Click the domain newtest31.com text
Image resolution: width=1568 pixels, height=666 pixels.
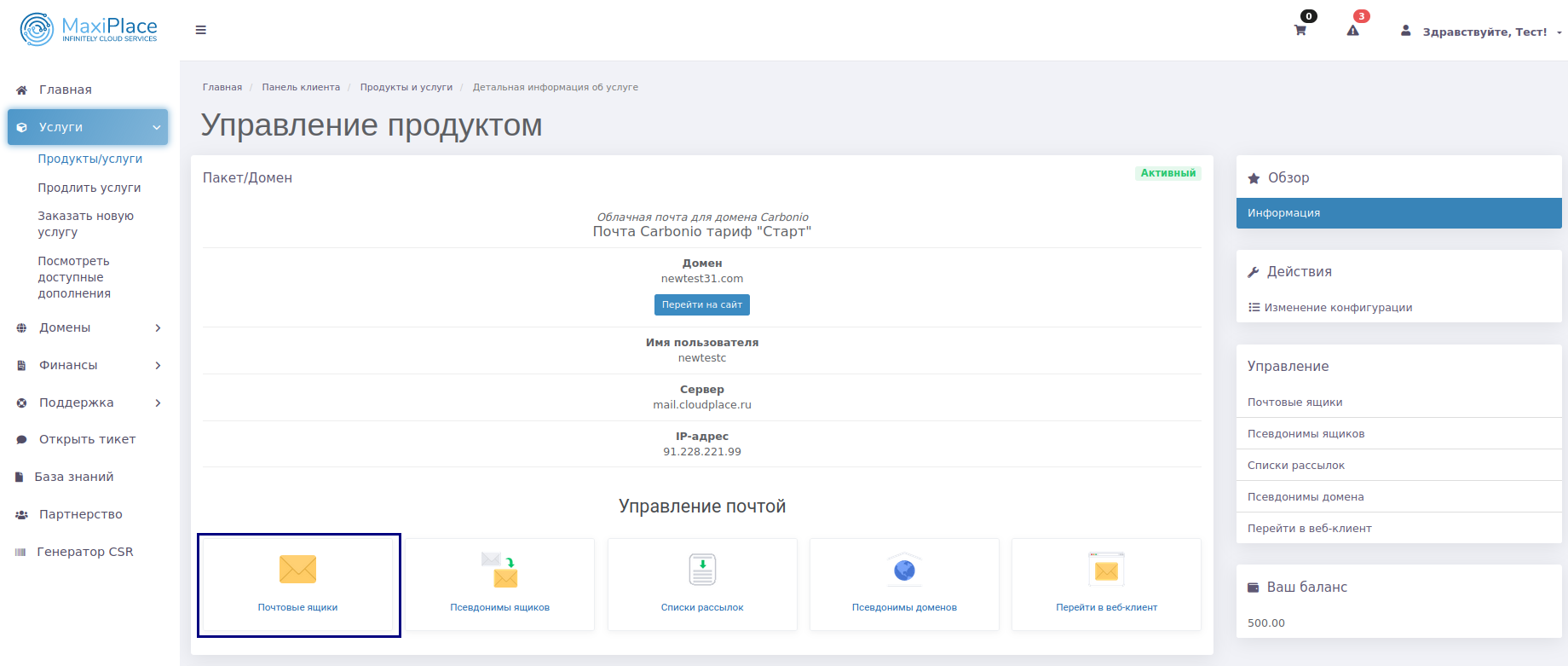click(x=702, y=279)
